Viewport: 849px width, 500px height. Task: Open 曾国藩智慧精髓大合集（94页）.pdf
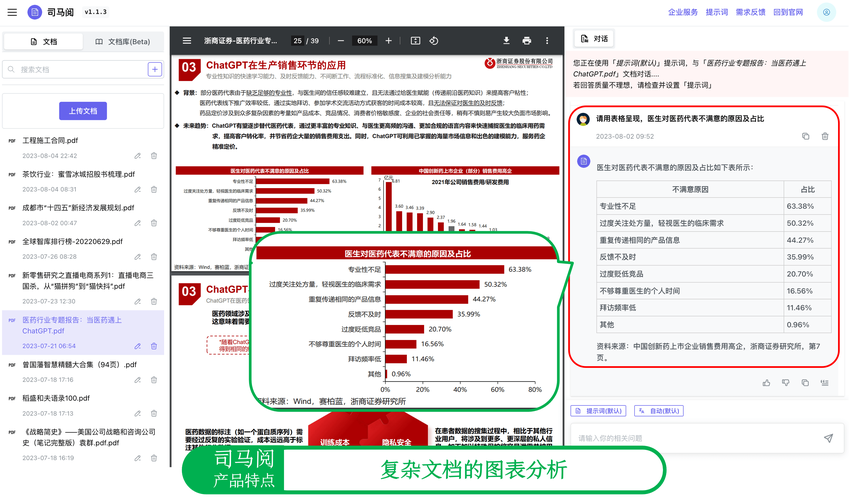(80, 365)
